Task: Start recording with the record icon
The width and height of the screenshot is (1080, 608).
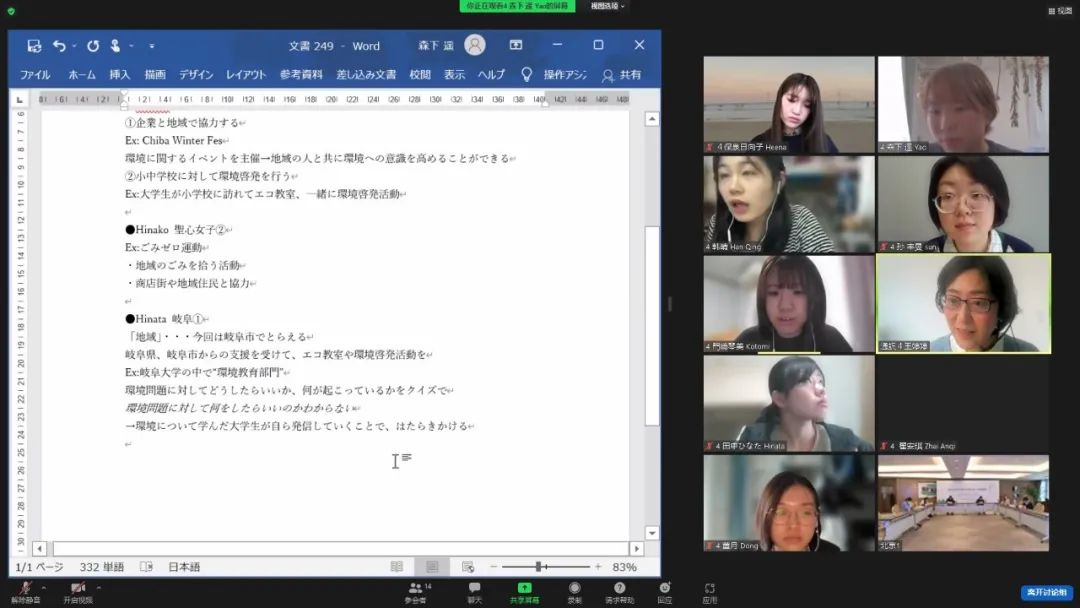Action: coord(574,589)
